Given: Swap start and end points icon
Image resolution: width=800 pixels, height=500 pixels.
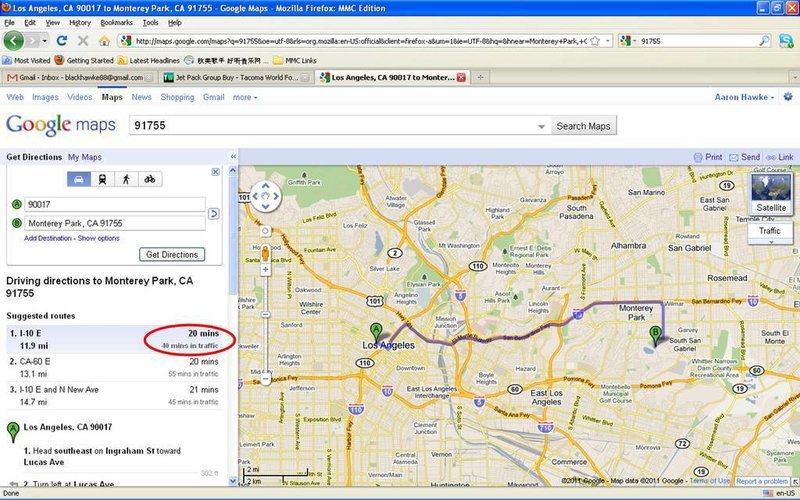Looking at the screenshot, I should (x=214, y=213).
